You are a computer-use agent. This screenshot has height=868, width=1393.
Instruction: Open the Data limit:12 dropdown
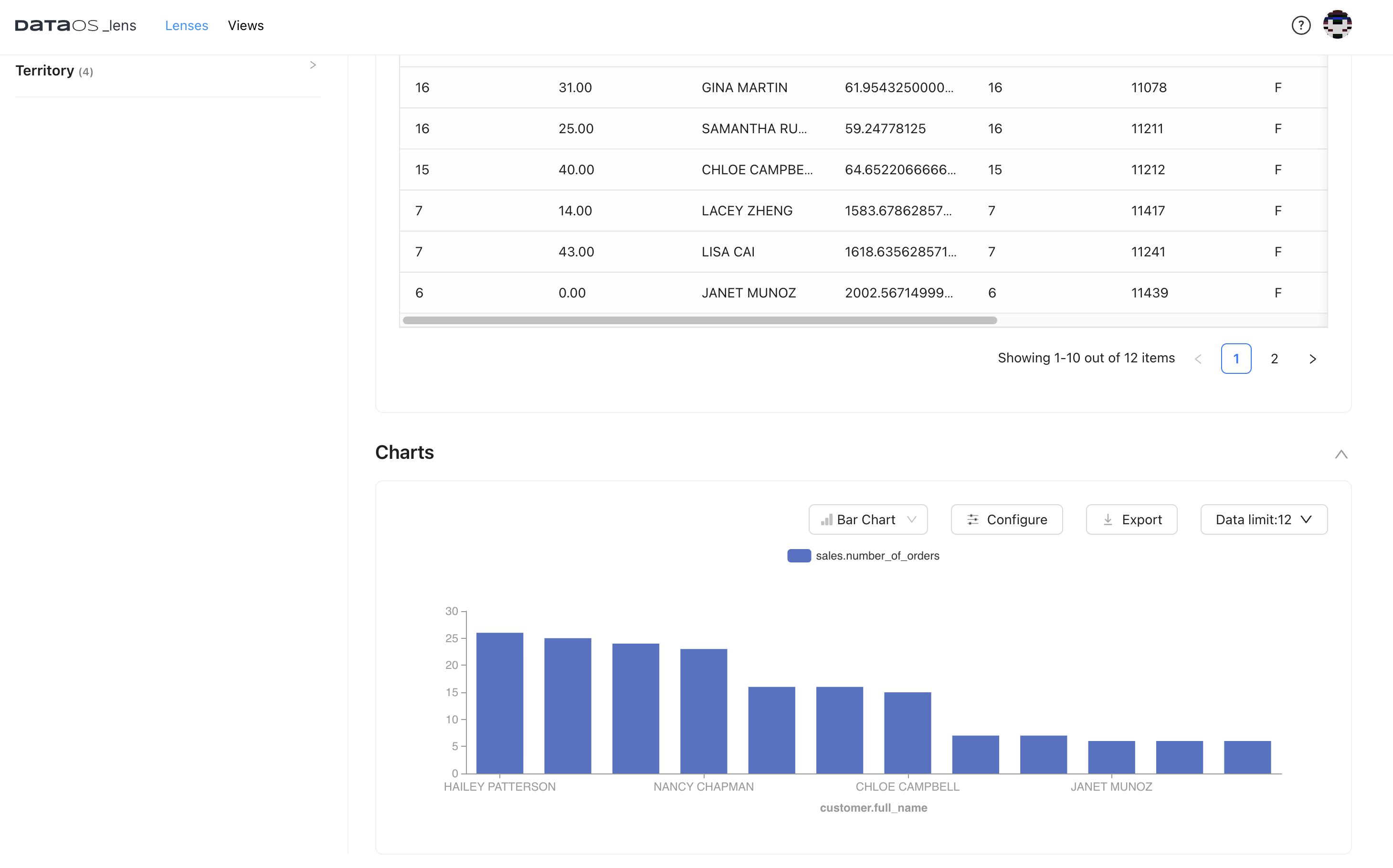click(1264, 519)
